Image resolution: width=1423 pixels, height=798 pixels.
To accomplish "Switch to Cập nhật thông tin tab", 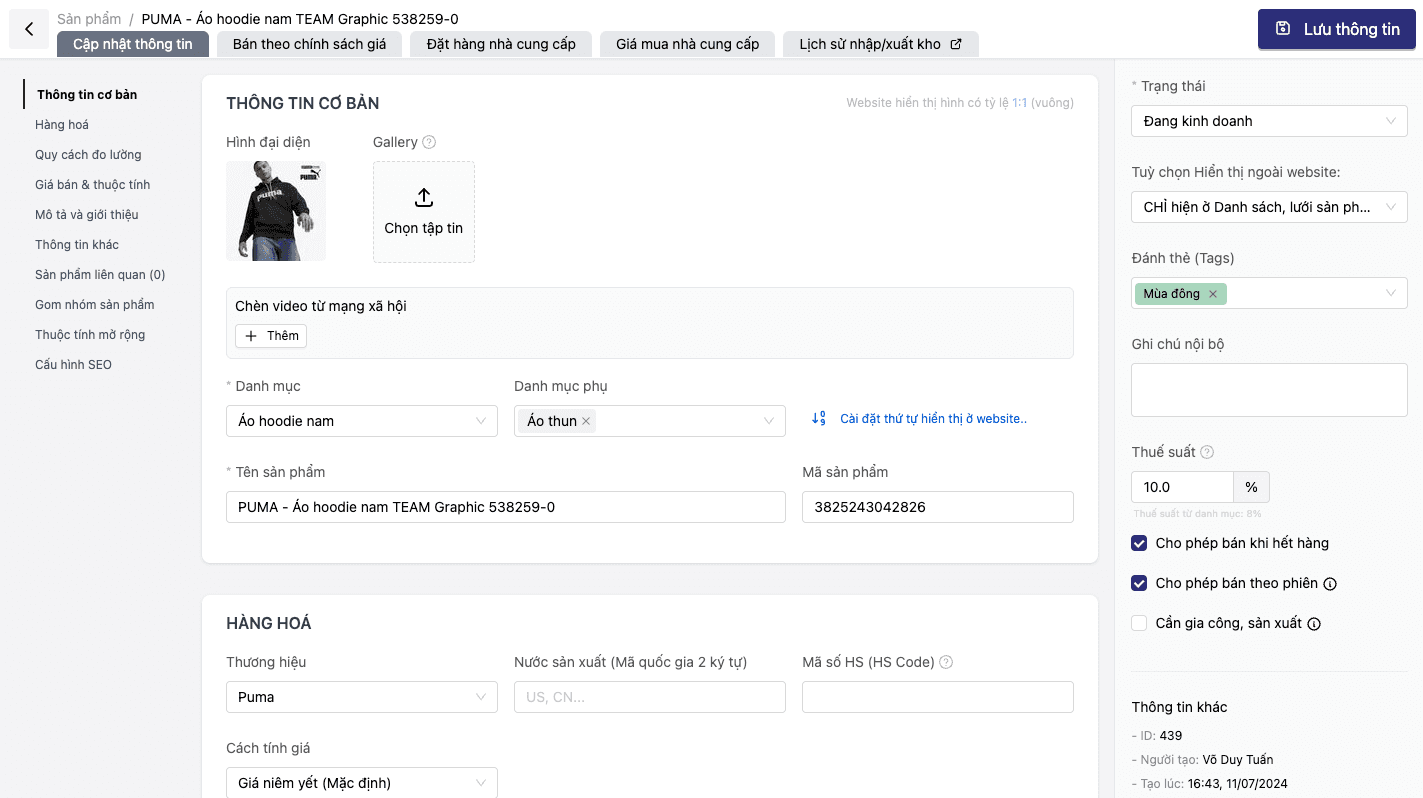I will 133,44.
